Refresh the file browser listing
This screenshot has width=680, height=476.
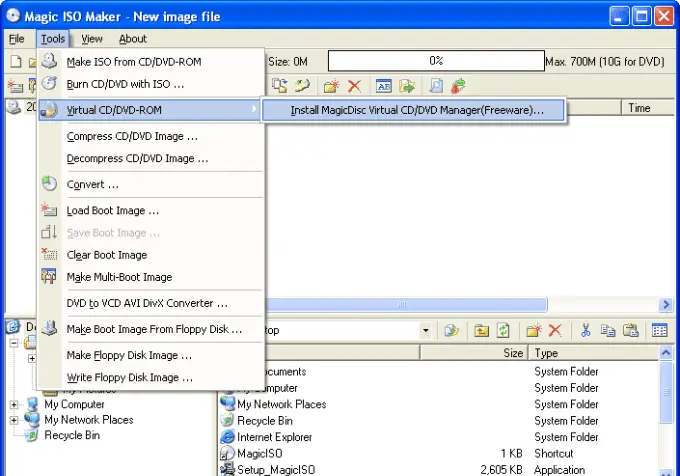(503, 331)
